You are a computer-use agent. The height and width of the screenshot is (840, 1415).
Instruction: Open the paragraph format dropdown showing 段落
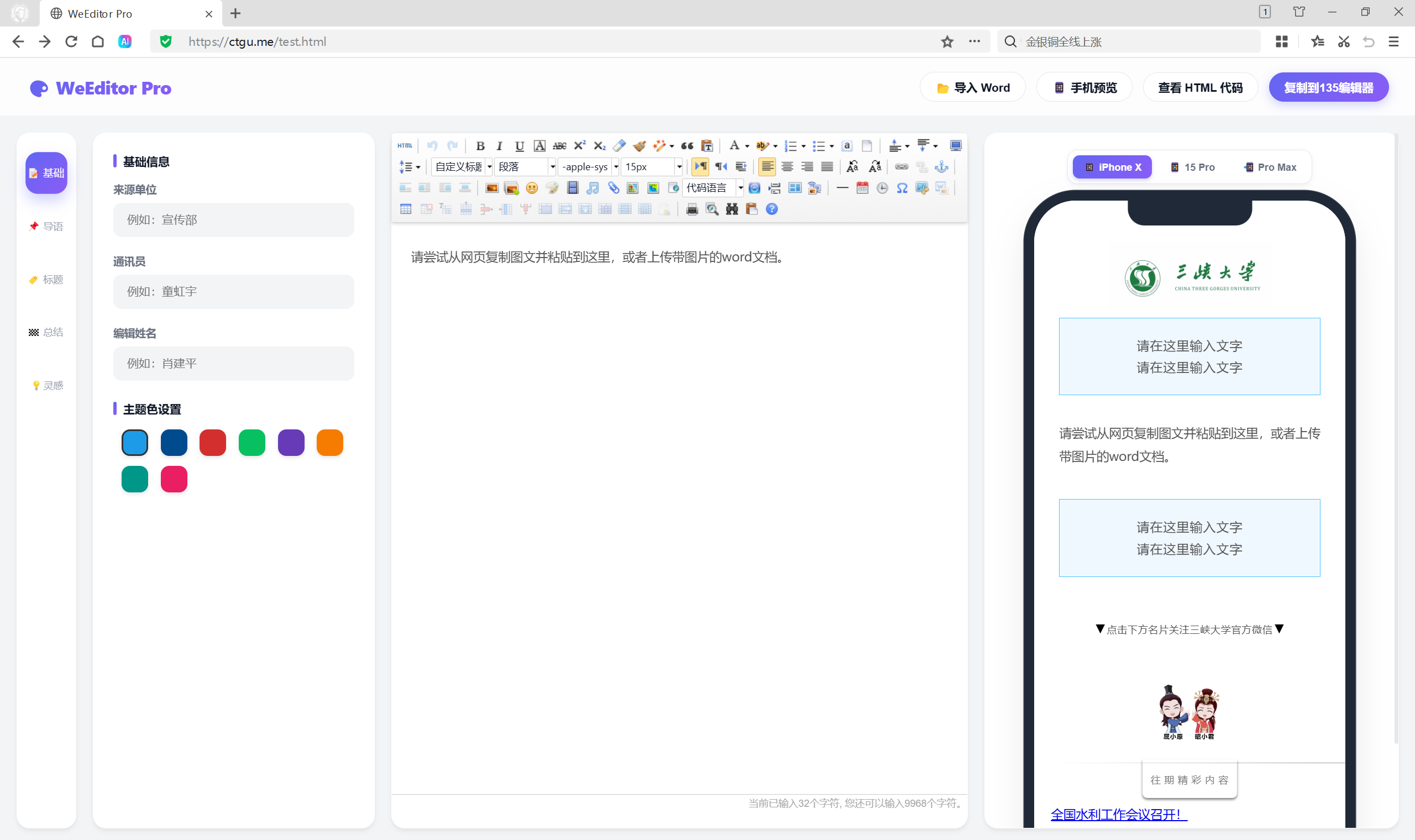pos(525,166)
